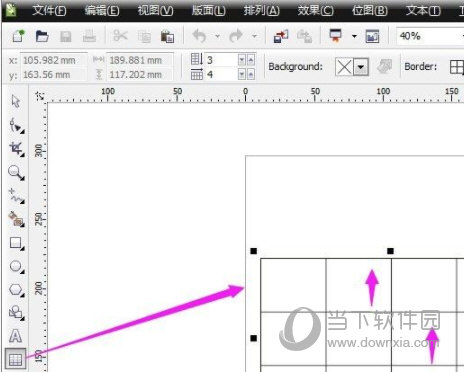
Task: Select the Rectangle tool
Action: click(x=16, y=243)
